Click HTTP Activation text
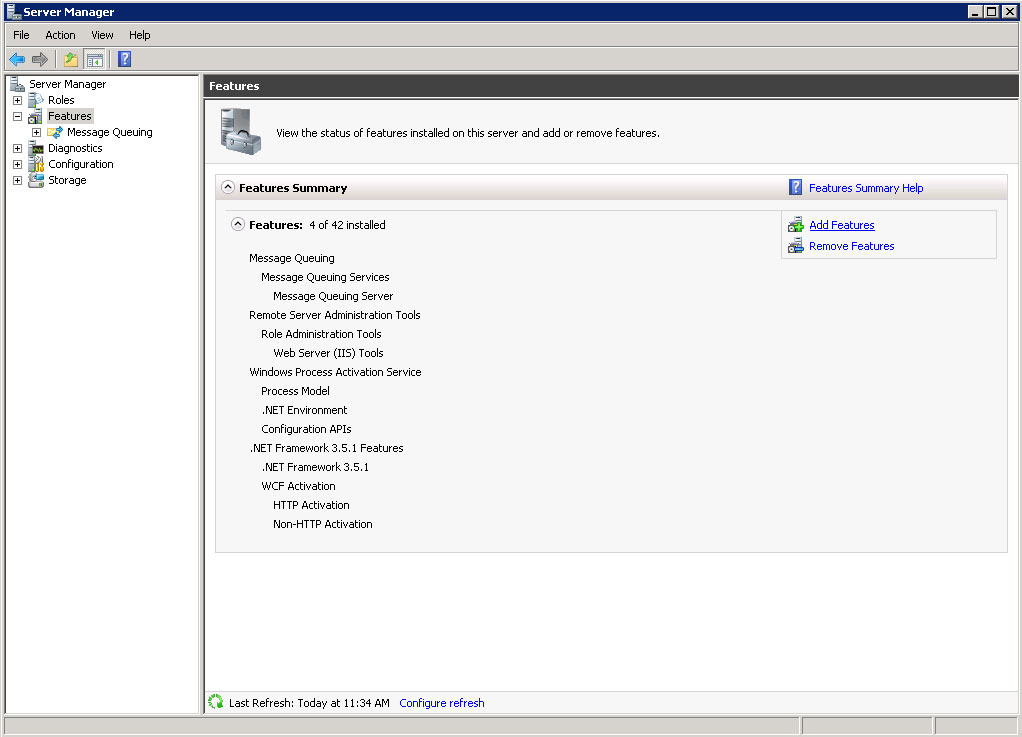Viewport: 1022px width, 737px height. click(311, 505)
